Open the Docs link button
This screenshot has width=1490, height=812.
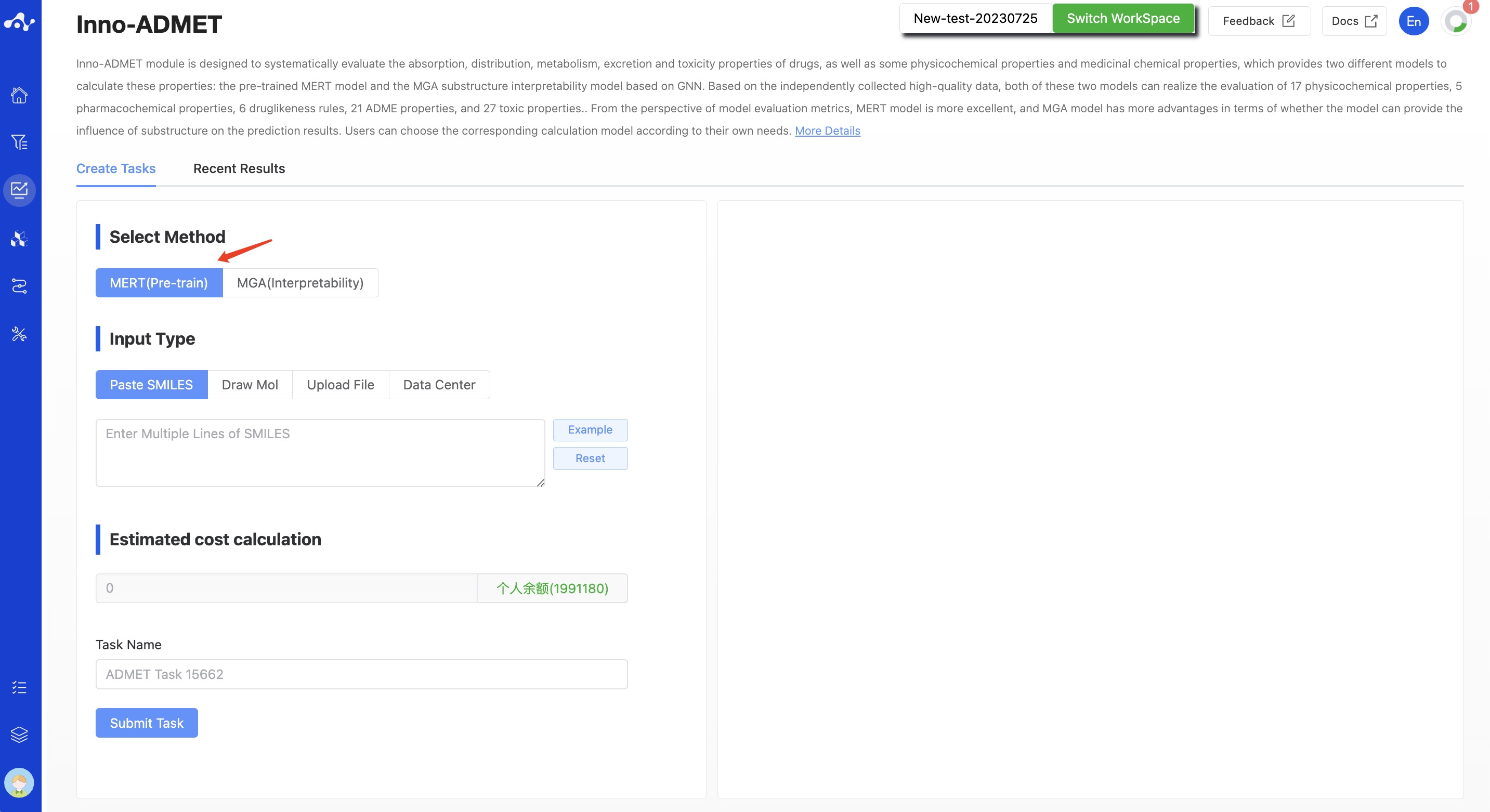1354,21
